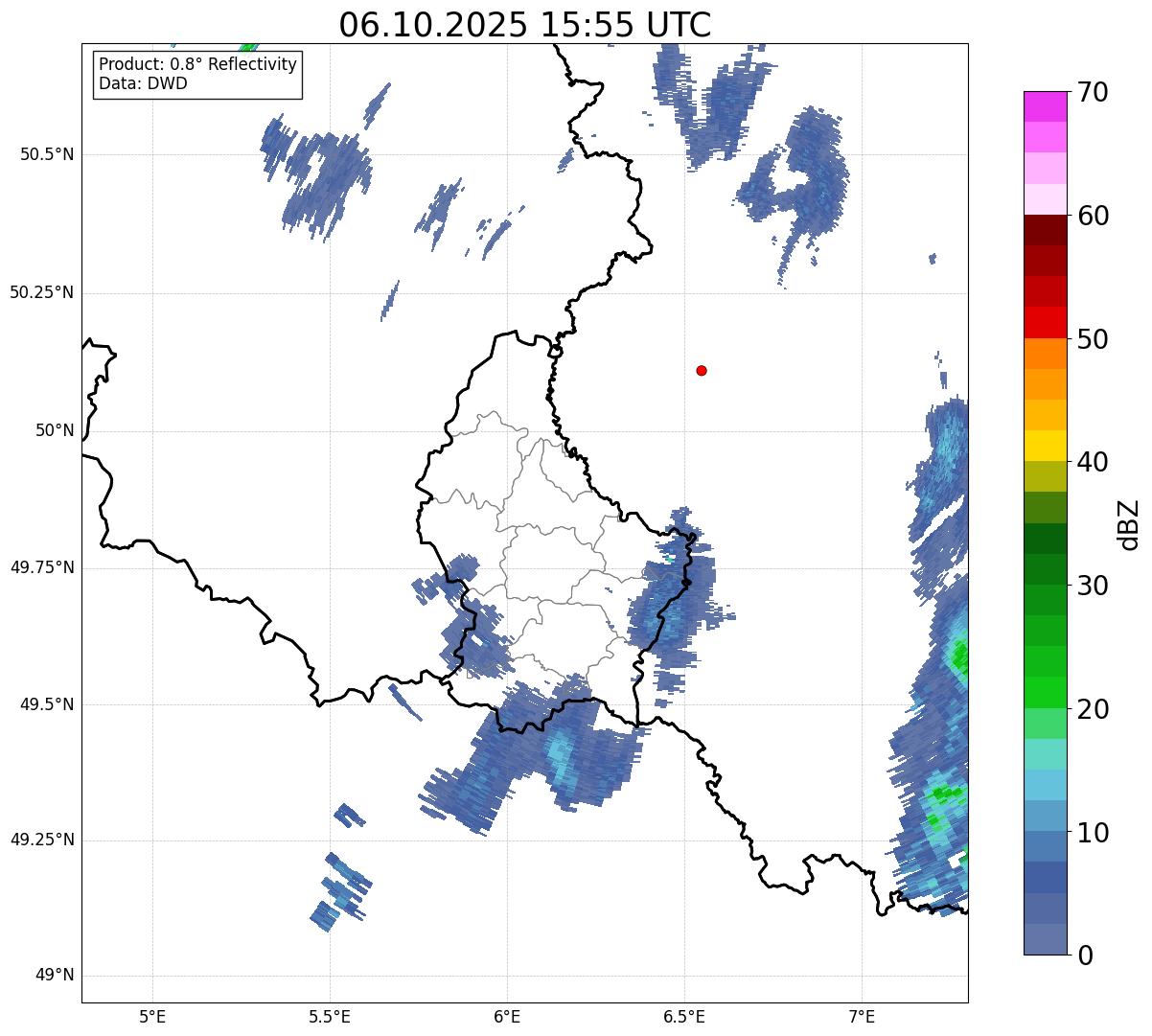The image size is (1152, 1036).
Task: Click the "50°N" latitude label
Action: (x=55, y=431)
